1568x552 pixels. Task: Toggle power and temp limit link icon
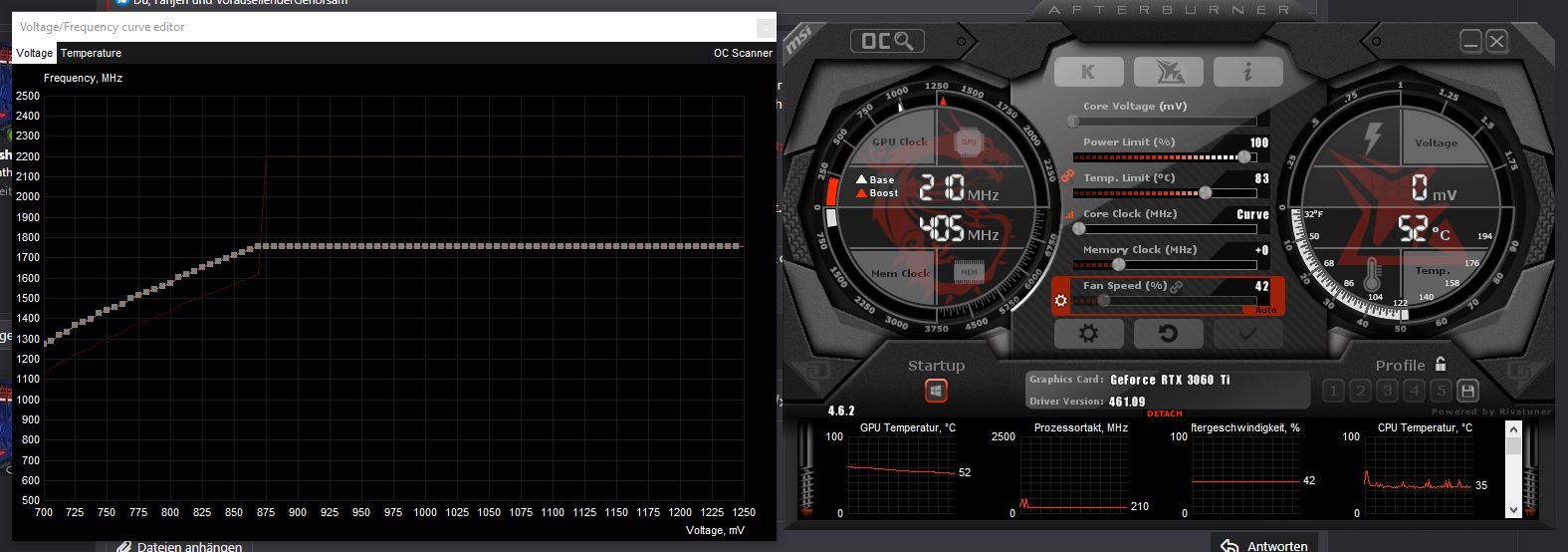(x=1066, y=176)
